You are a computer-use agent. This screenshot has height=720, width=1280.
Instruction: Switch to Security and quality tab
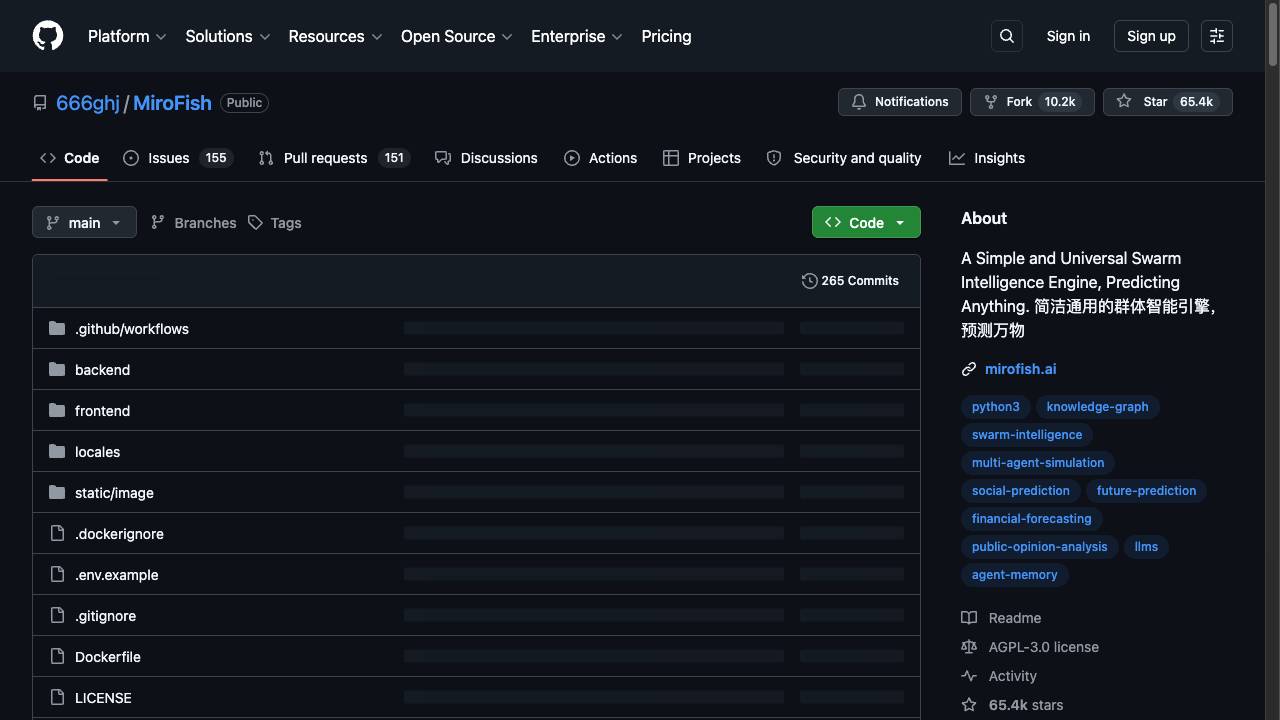click(x=844, y=158)
